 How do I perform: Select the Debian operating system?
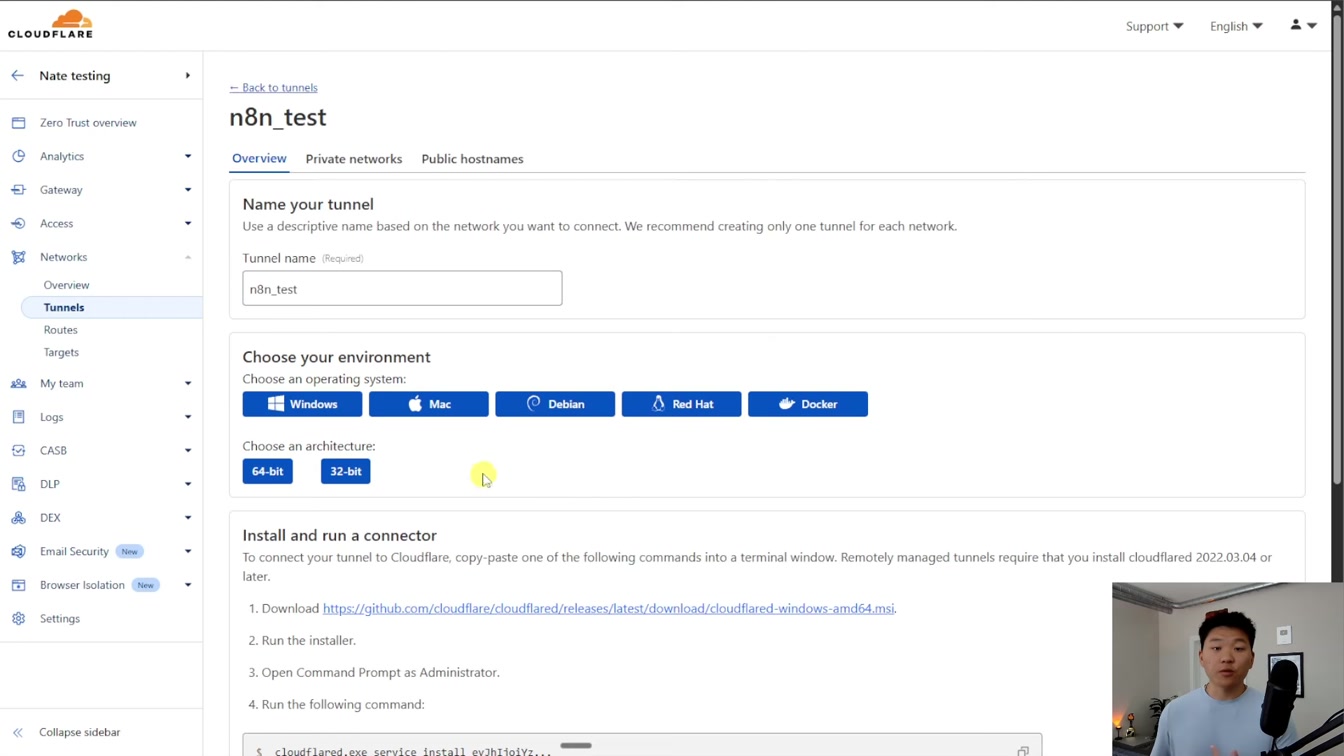point(555,404)
